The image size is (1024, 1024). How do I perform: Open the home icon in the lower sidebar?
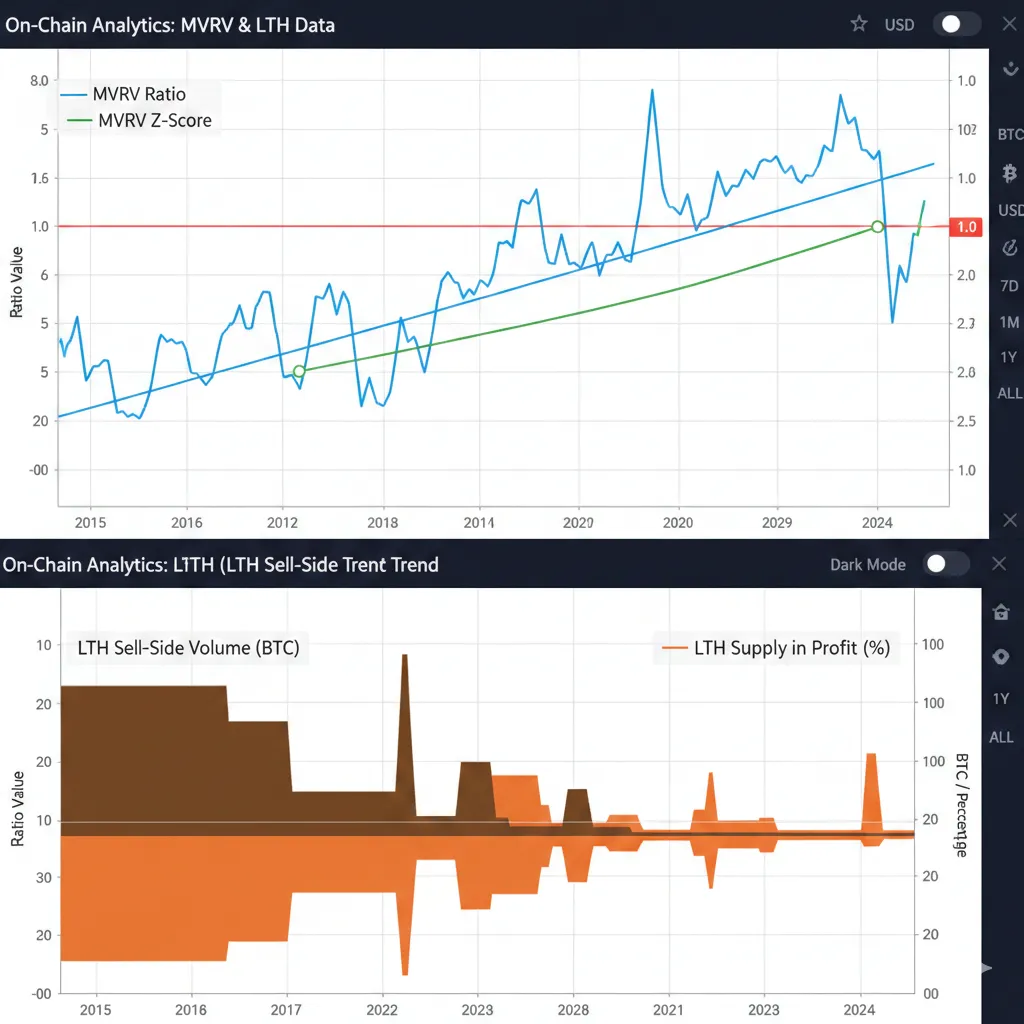(x=1001, y=612)
